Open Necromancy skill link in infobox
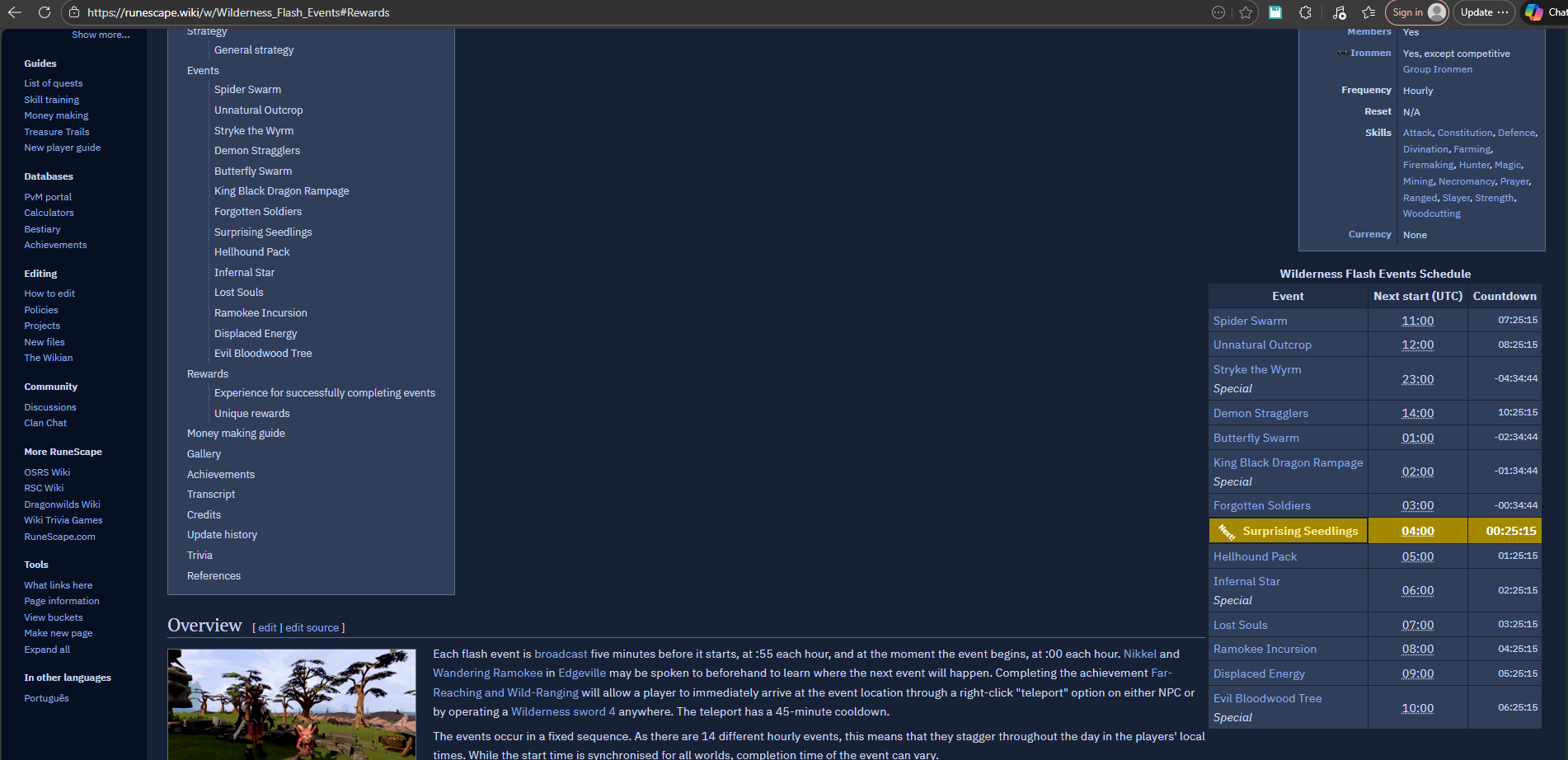 point(1467,181)
